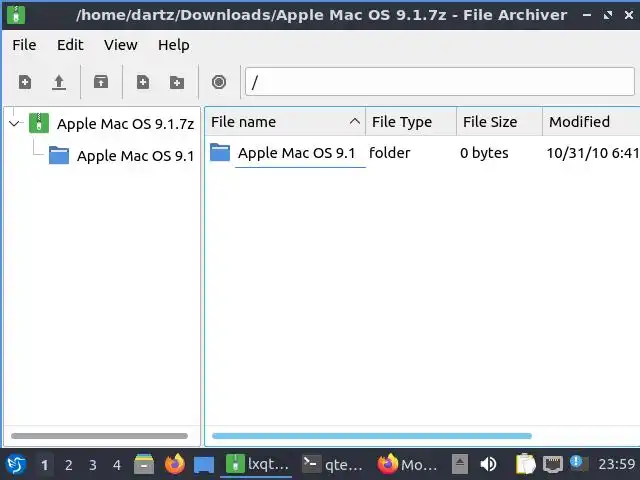Click the tree panel horizontal scrollbar
Image resolution: width=640 pixels, height=480 pixels.
click(x=100, y=436)
